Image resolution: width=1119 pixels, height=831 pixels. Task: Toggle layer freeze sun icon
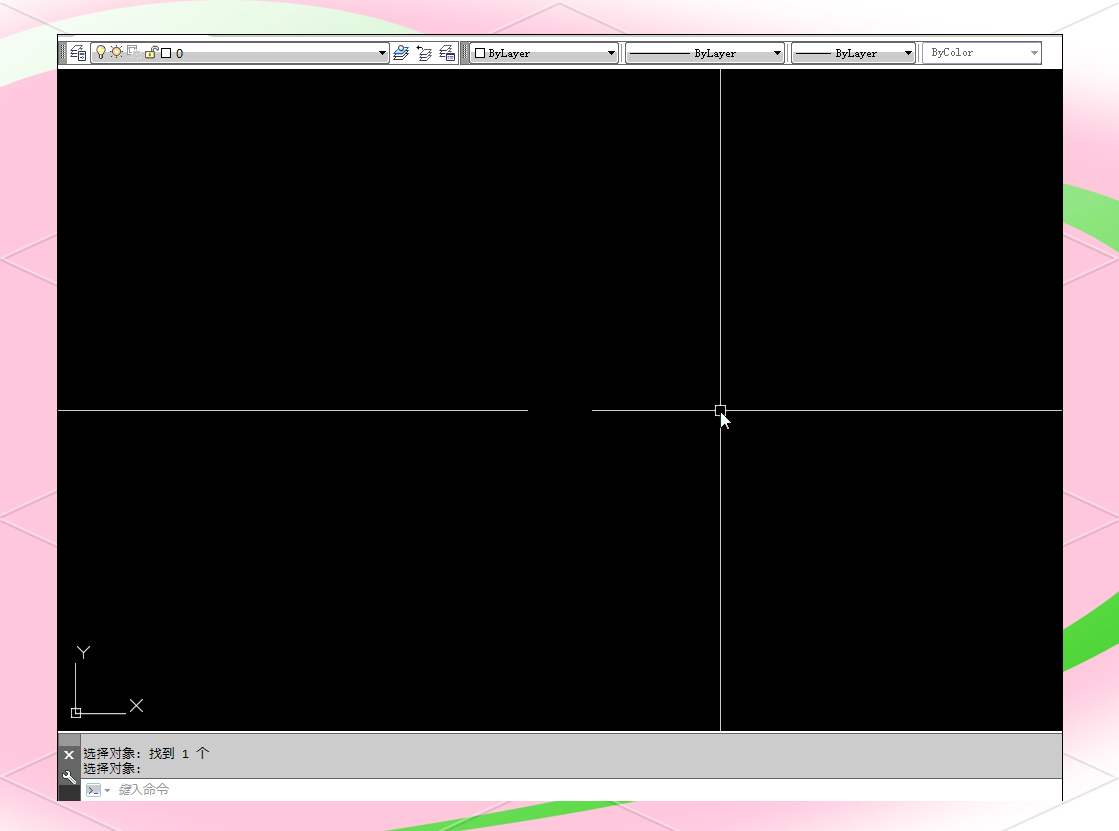(116, 51)
